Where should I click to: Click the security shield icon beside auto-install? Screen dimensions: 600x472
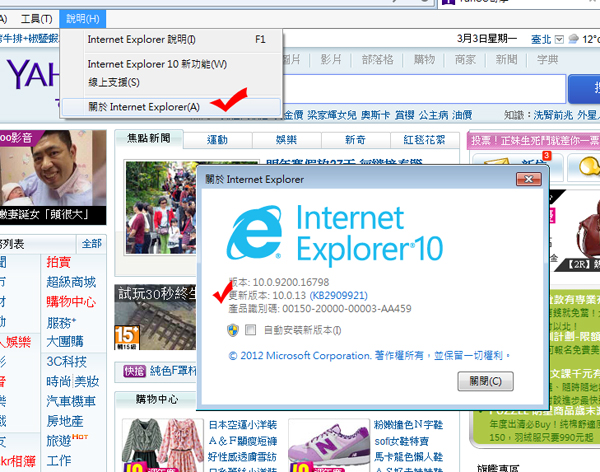(x=233, y=330)
